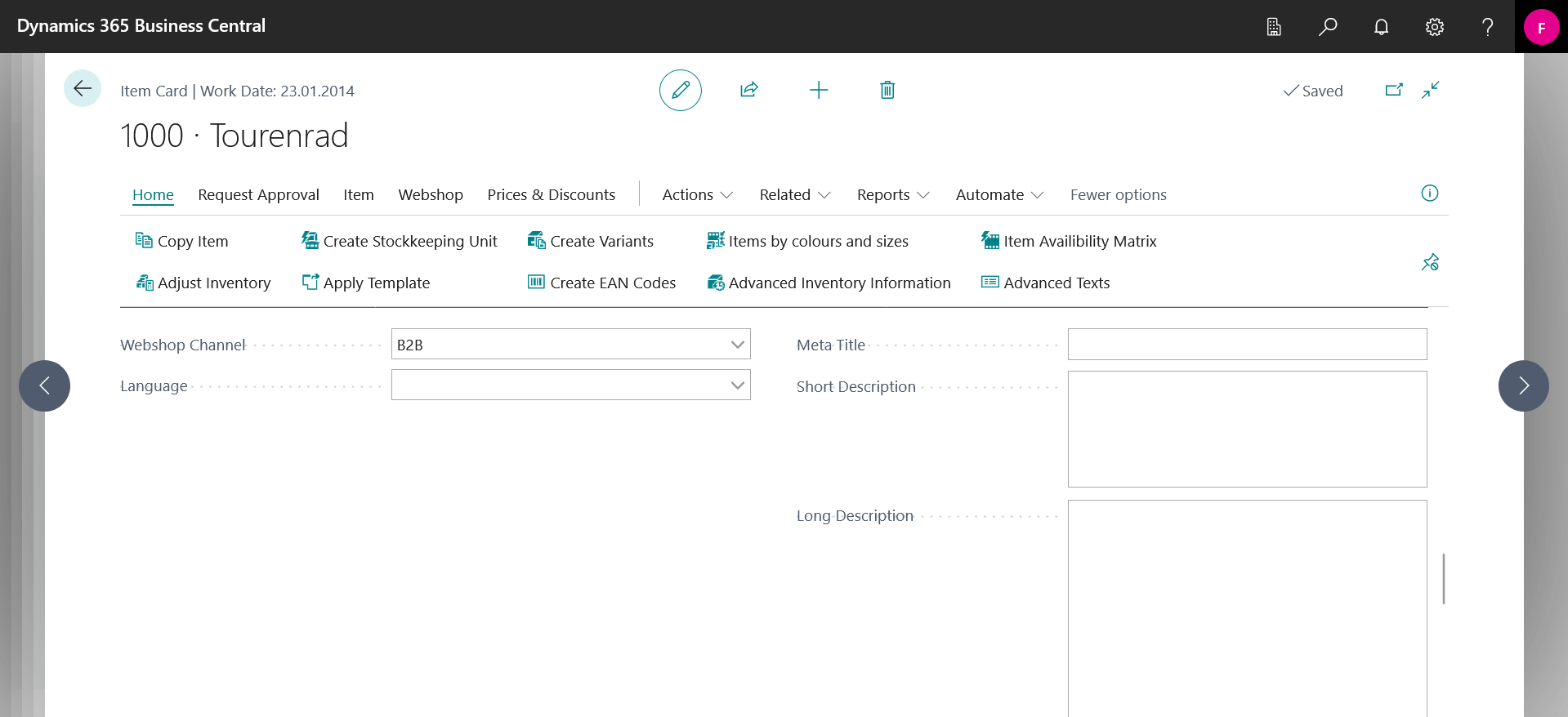Screen dimensions: 1568x717
Task: Go to next record arrow
Action: pos(1523,385)
